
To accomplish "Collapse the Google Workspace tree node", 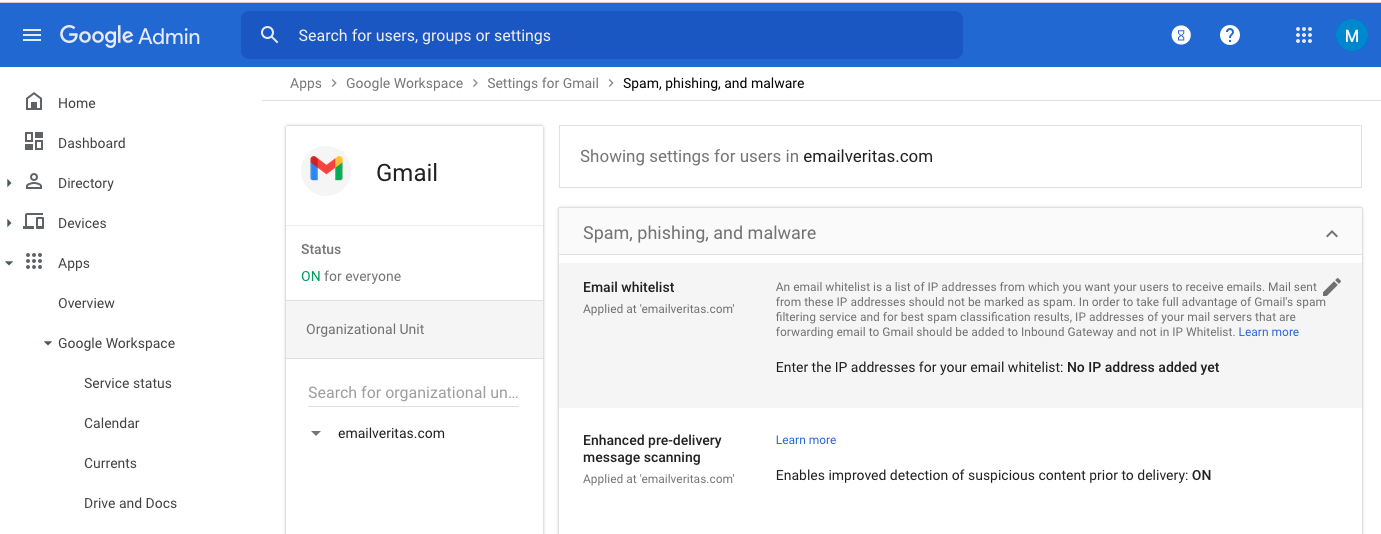I will point(48,343).
